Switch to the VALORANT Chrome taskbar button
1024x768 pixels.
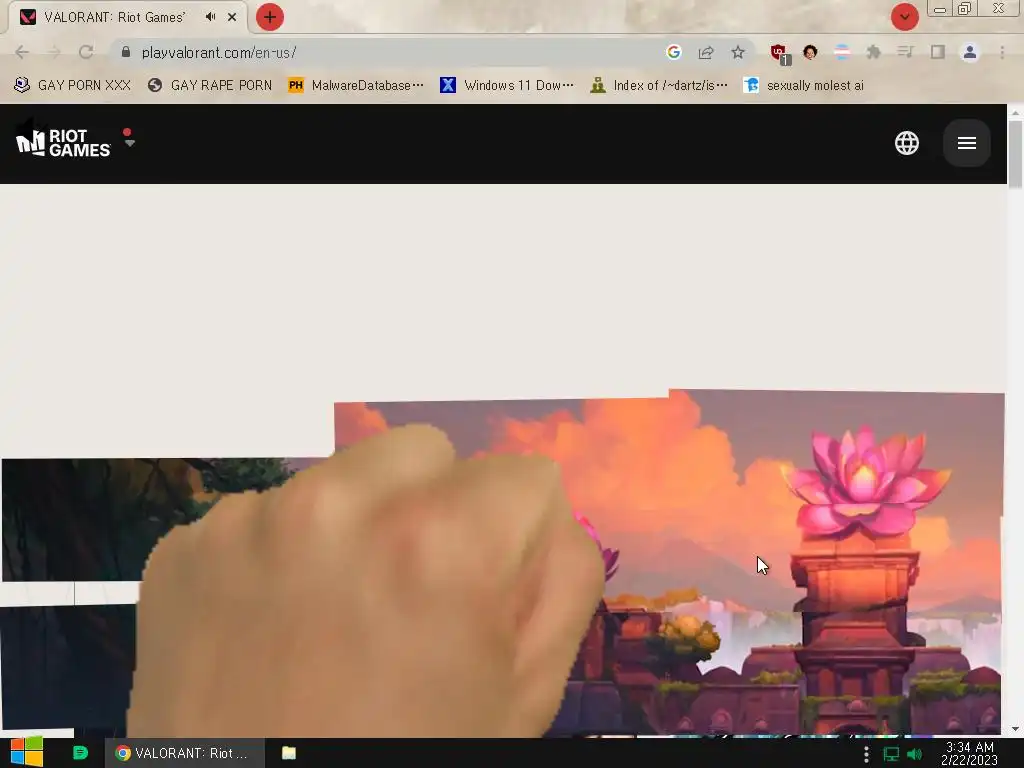(x=185, y=753)
